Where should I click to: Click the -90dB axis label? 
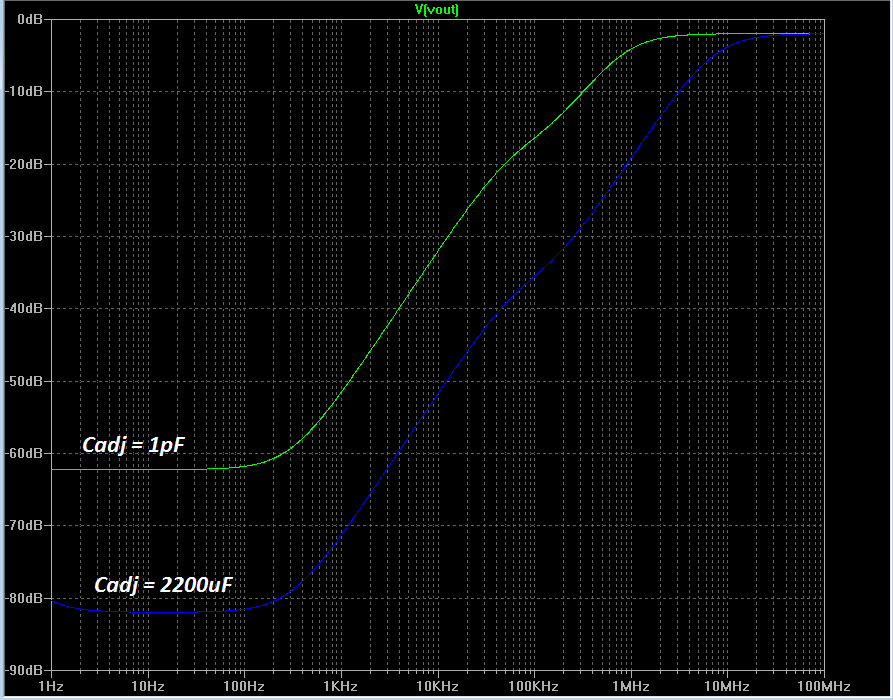coord(24,670)
